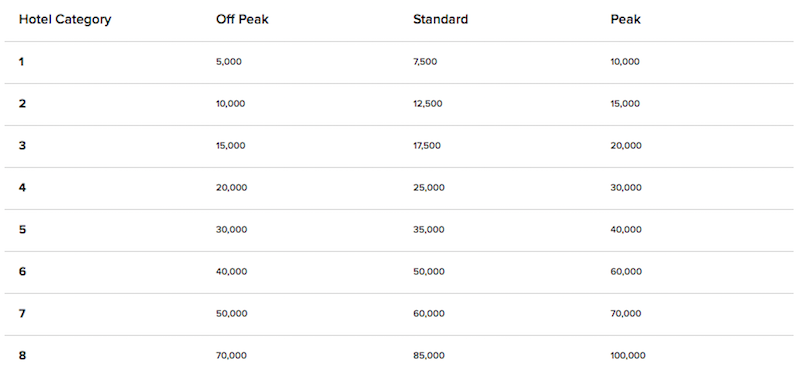Select the 25,000 Standard value
Screen dimensions: 800x376
coord(429,188)
